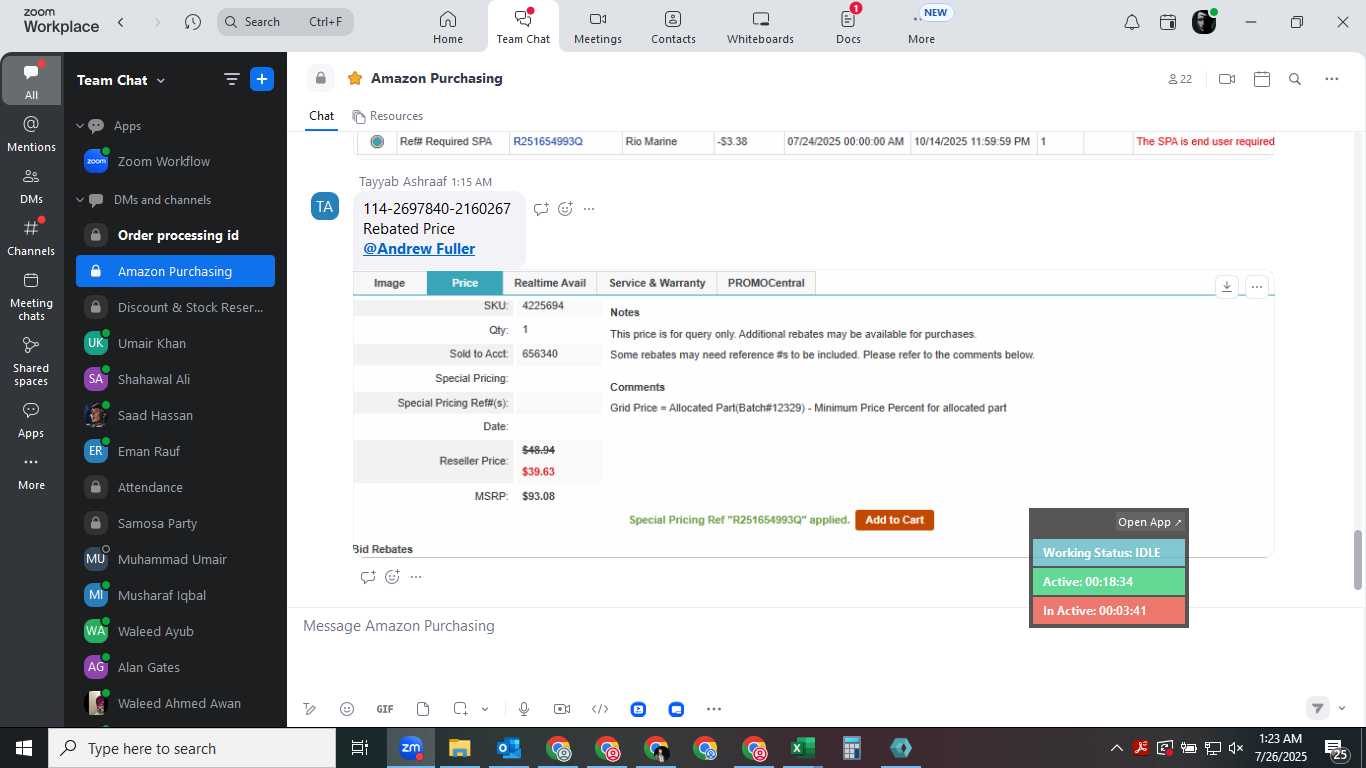This screenshot has height=768, width=1366.
Task: Open the Samosa Party channel
Action: pos(175,523)
